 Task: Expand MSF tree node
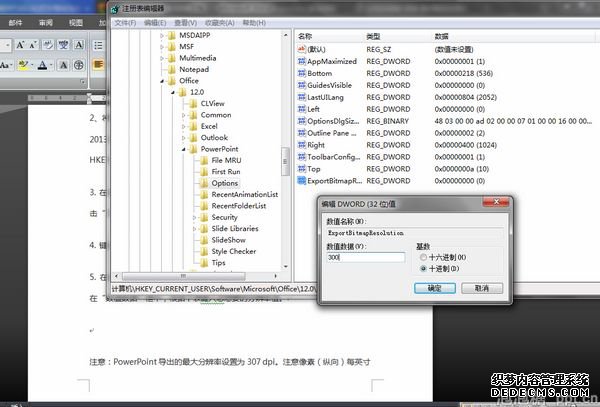tap(162, 47)
